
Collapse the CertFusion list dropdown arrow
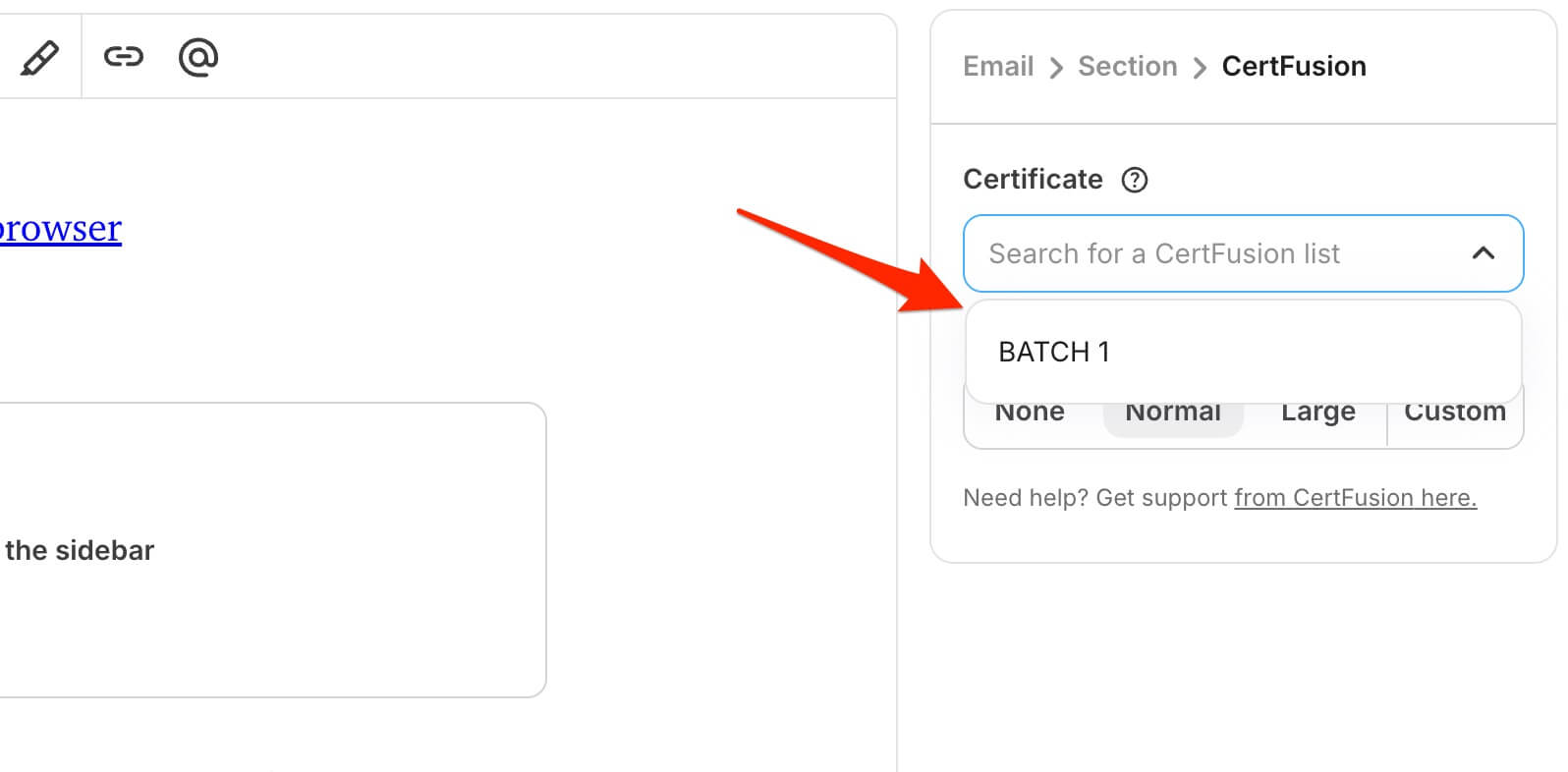1483,253
